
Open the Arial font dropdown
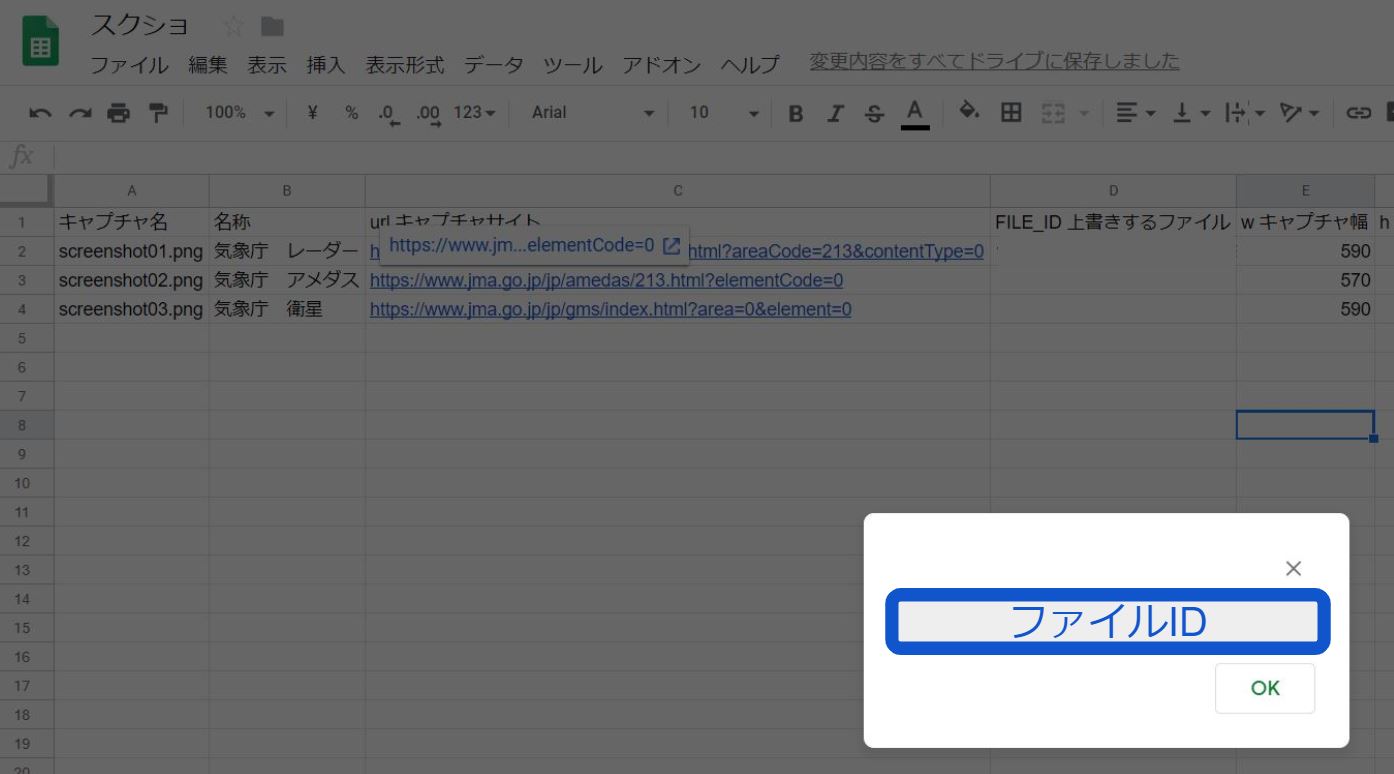593,113
